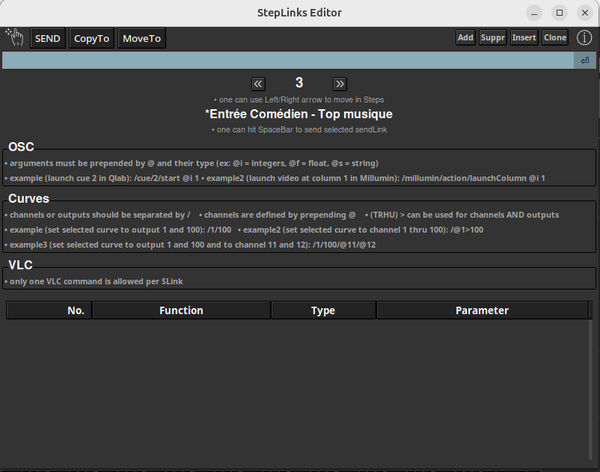Click the return arrow icon beside the input bar

point(584,61)
